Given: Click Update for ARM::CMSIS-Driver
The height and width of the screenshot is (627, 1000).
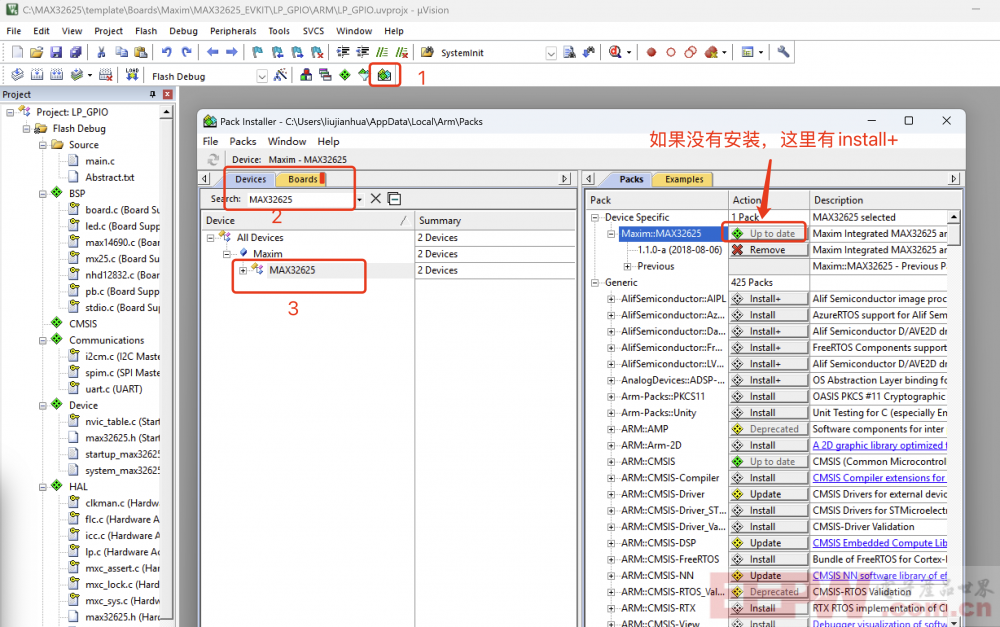Looking at the screenshot, I should coord(768,494).
